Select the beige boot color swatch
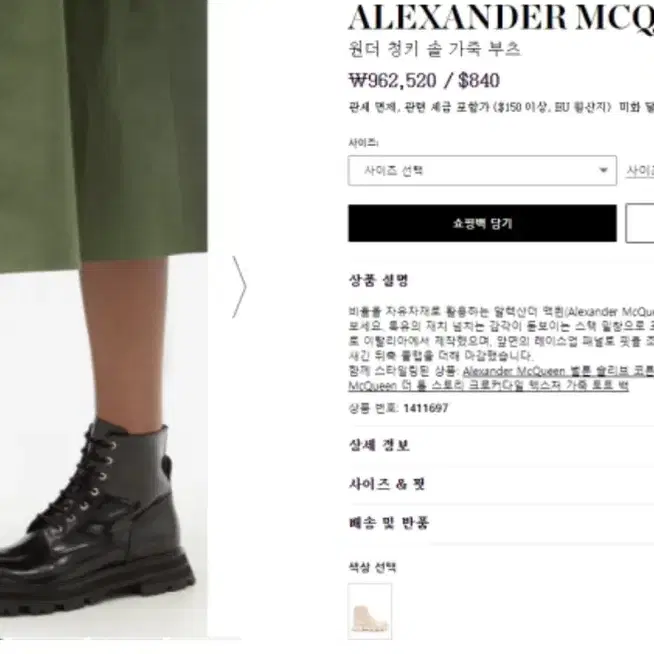Image resolution: width=654 pixels, height=654 pixels. (370, 611)
